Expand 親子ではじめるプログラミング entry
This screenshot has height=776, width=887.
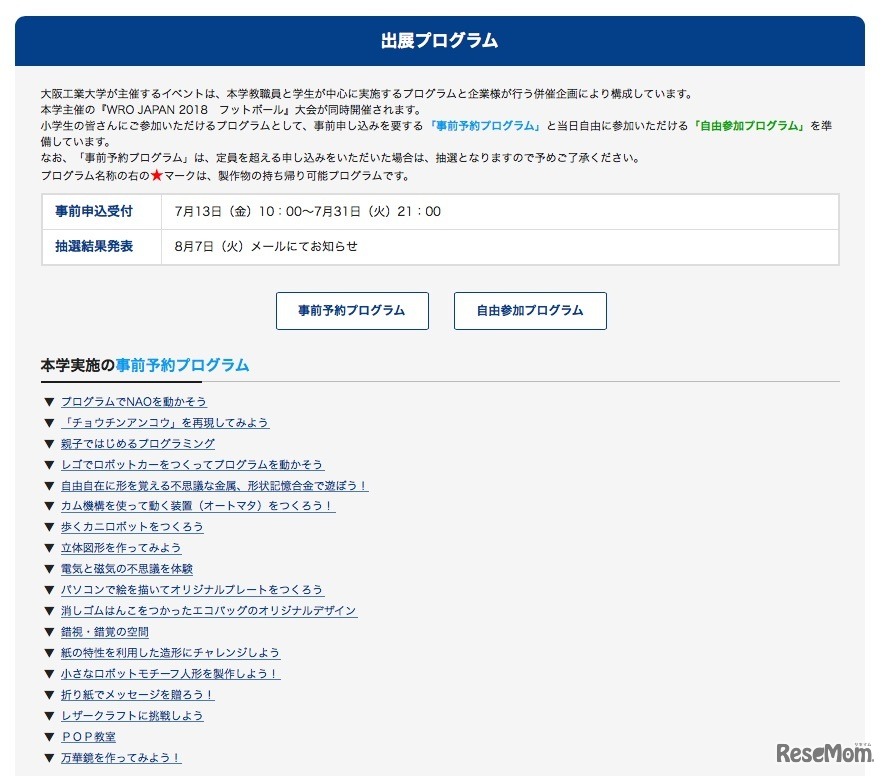pos(140,443)
